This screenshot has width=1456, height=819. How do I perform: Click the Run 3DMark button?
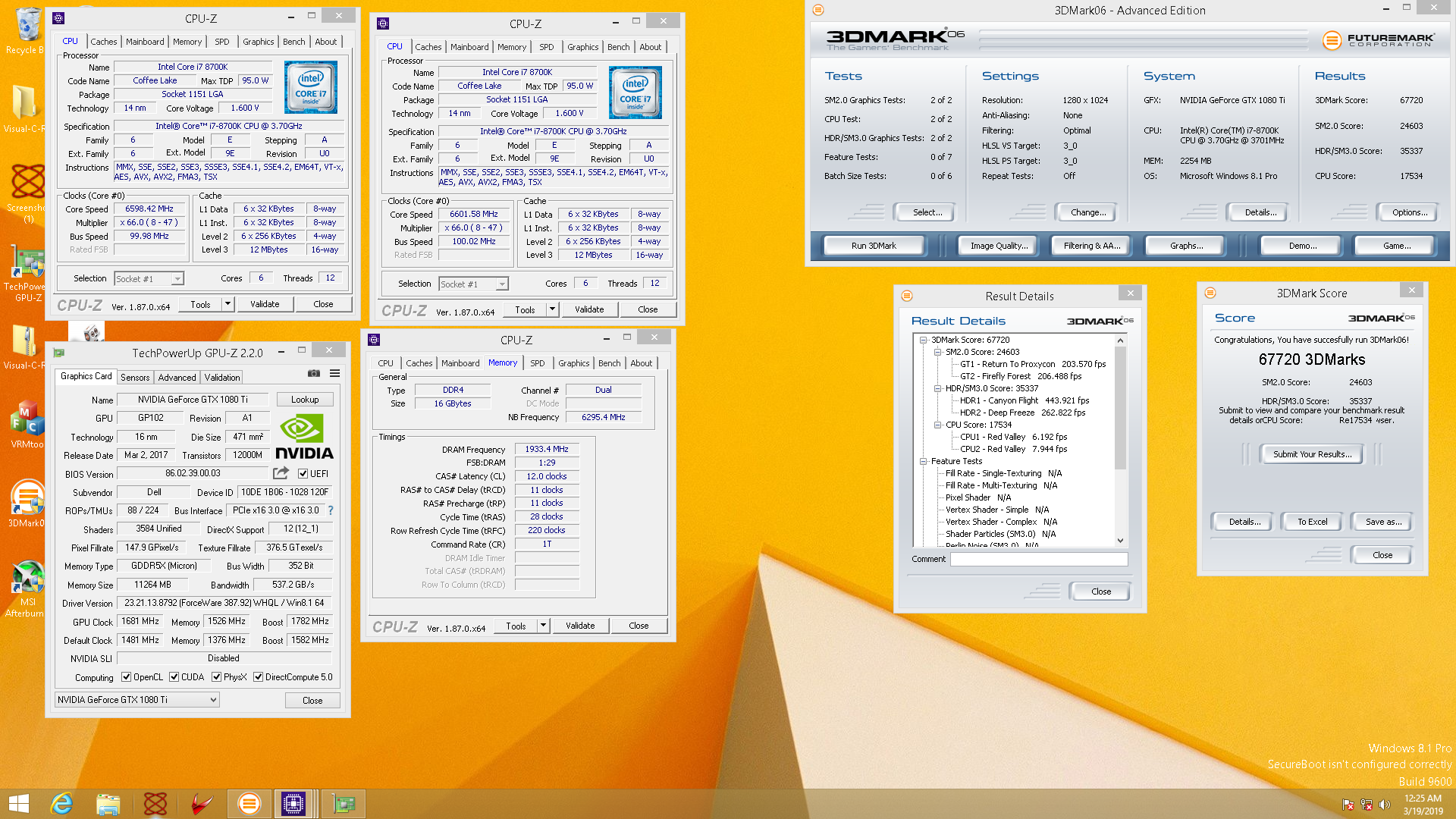pyautogui.click(x=874, y=246)
